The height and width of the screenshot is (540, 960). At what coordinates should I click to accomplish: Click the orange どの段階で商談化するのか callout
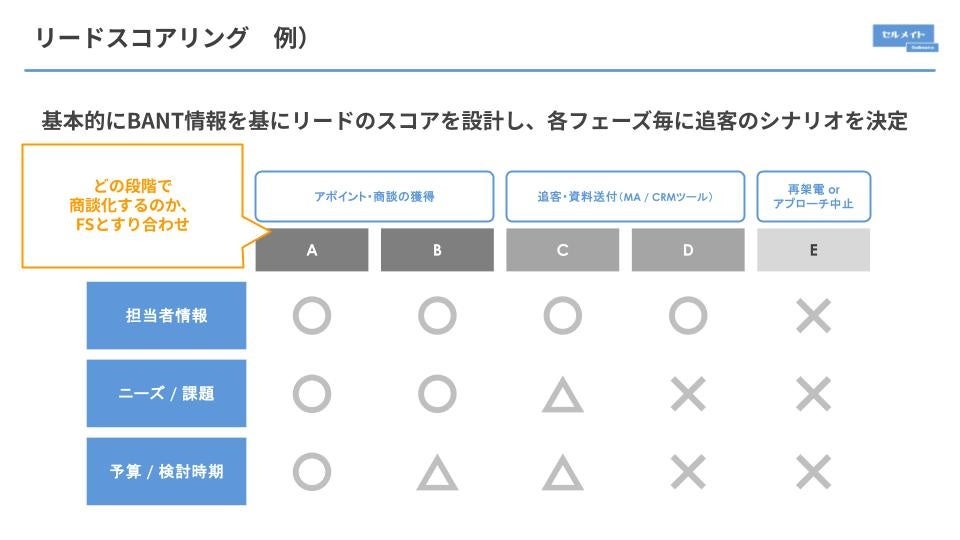pos(133,205)
